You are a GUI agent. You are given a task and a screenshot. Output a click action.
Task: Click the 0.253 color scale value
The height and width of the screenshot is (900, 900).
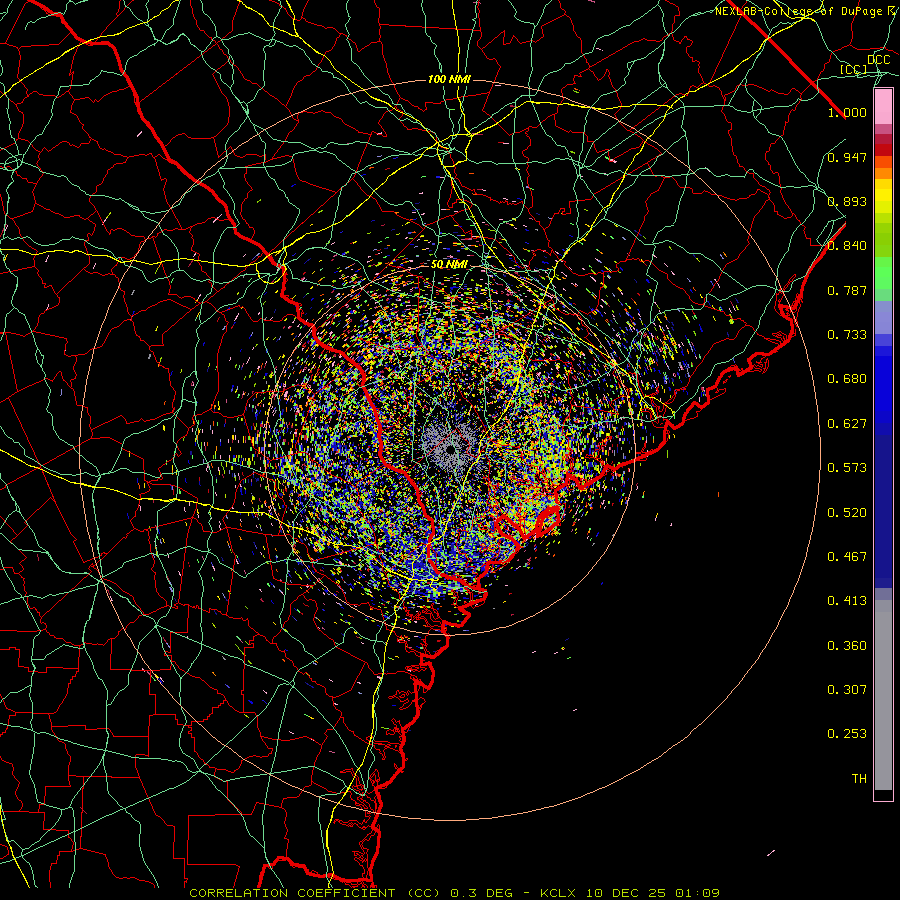tap(847, 734)
